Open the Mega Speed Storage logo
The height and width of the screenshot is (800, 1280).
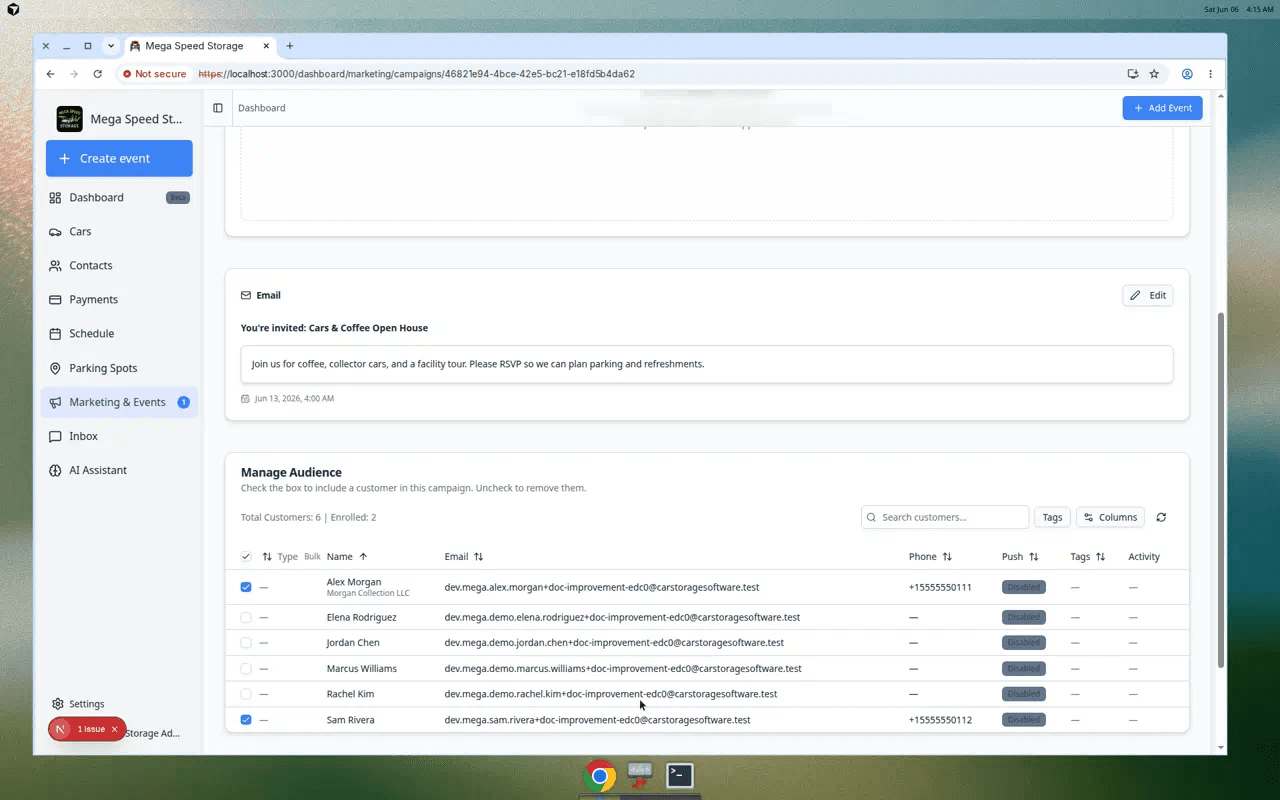pyautogui.click(x=70, y=119)
